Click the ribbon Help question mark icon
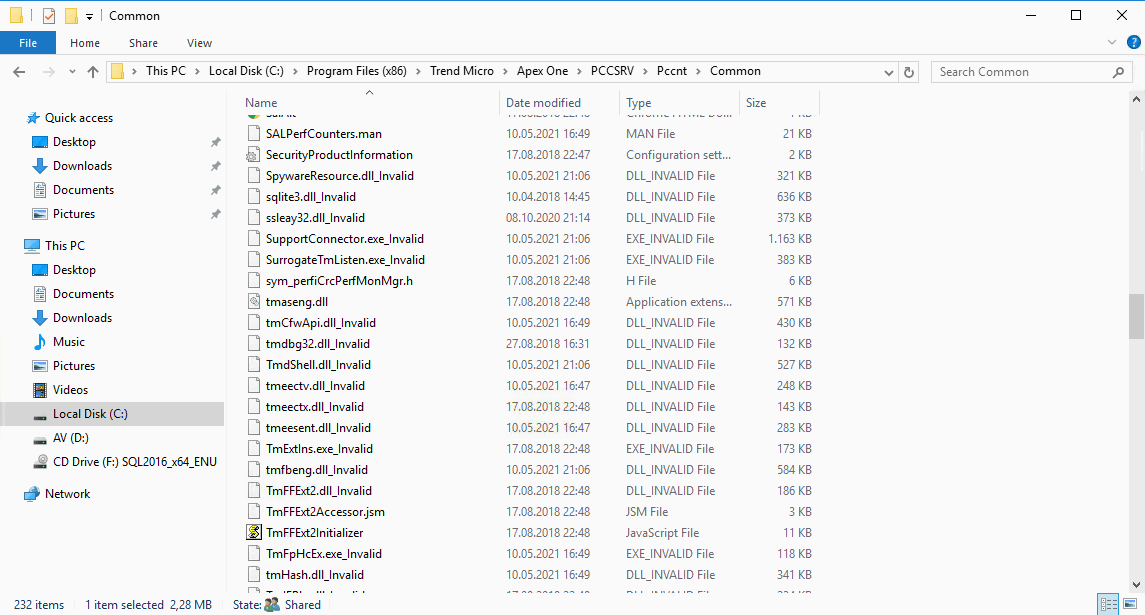1145x615 pixels. click(x=1133, y=43)
